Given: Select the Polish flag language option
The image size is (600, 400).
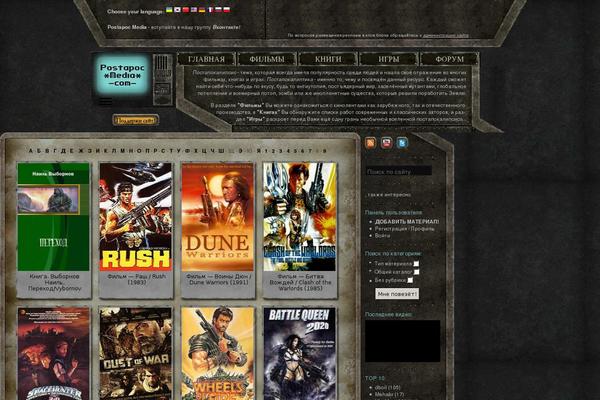Looking at the screenshot, I should pos(227,10).
